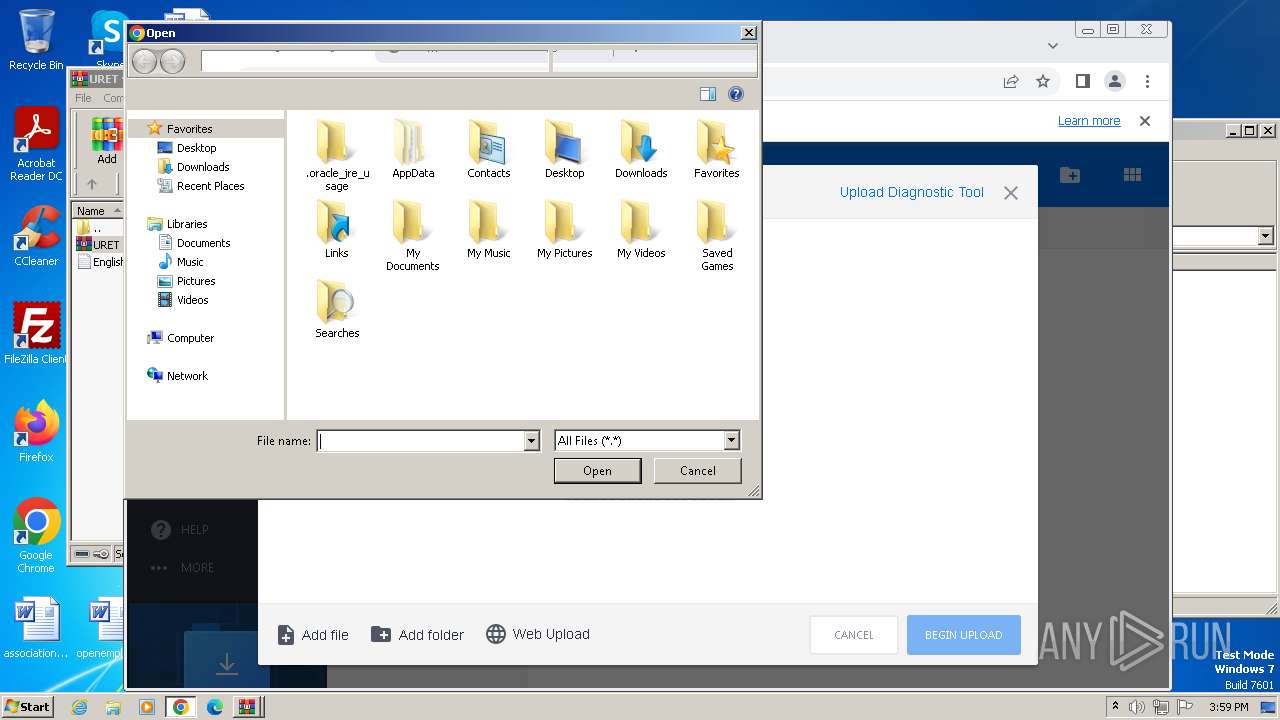Click CANCEL in upload panel
The image size is (1280, 720).
[853, 635]
